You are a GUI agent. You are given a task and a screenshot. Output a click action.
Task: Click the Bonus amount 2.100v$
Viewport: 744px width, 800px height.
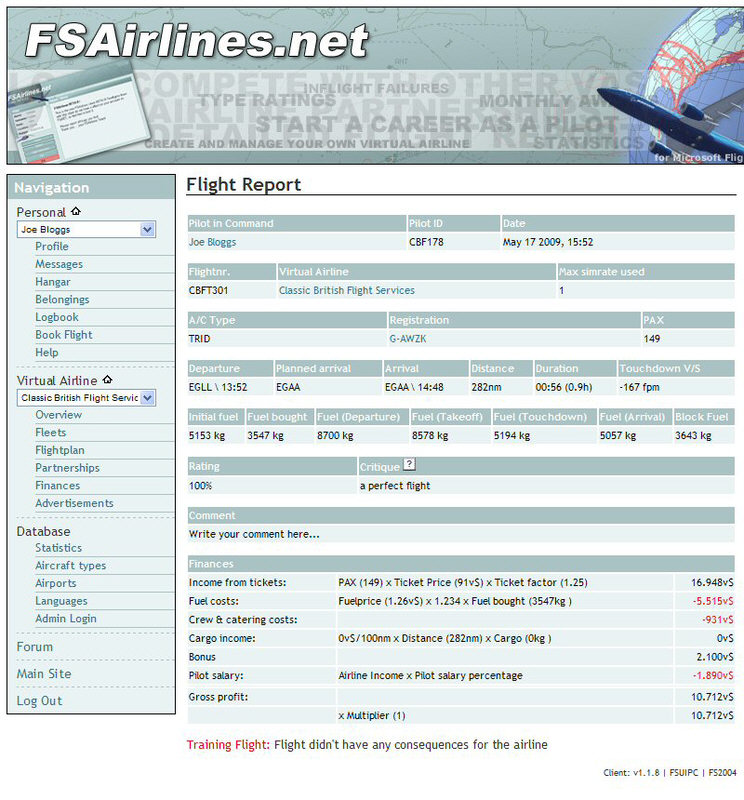click(715, 657)
